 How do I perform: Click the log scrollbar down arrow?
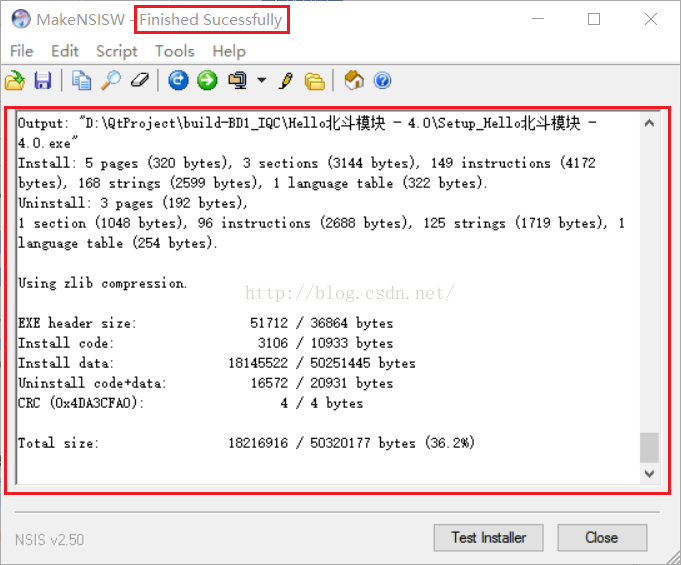tap(649, 473)
